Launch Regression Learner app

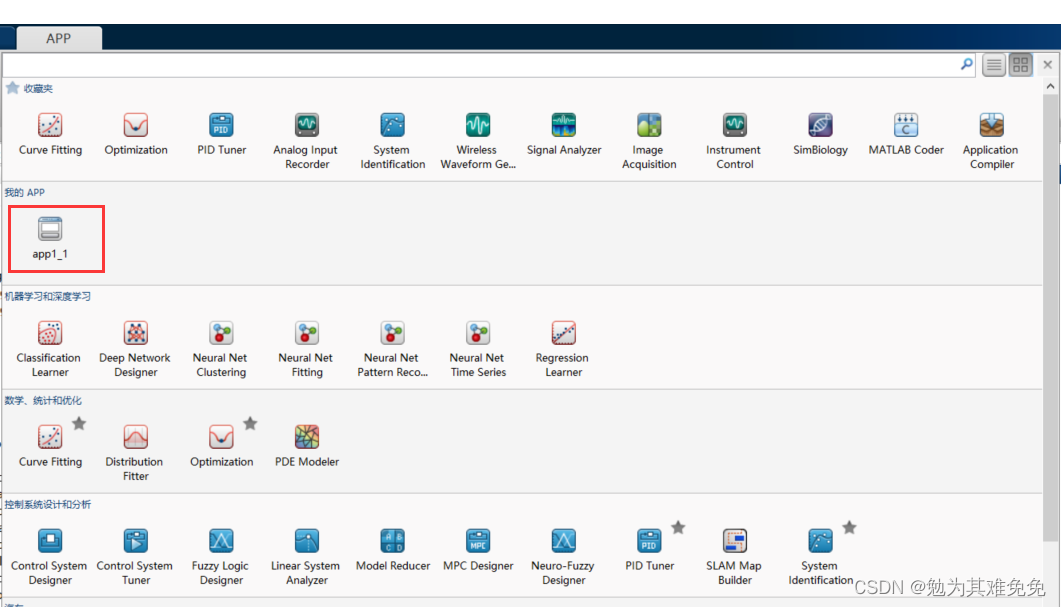pos(564,349)
